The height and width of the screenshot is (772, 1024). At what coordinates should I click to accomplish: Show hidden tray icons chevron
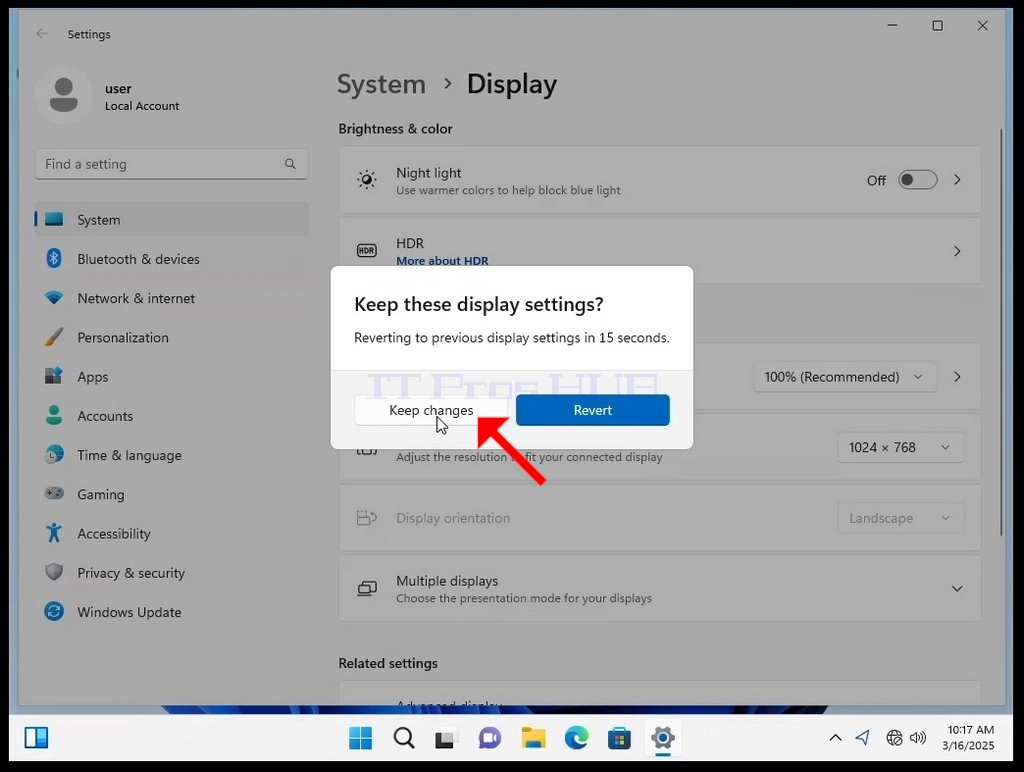click(835, 738)
